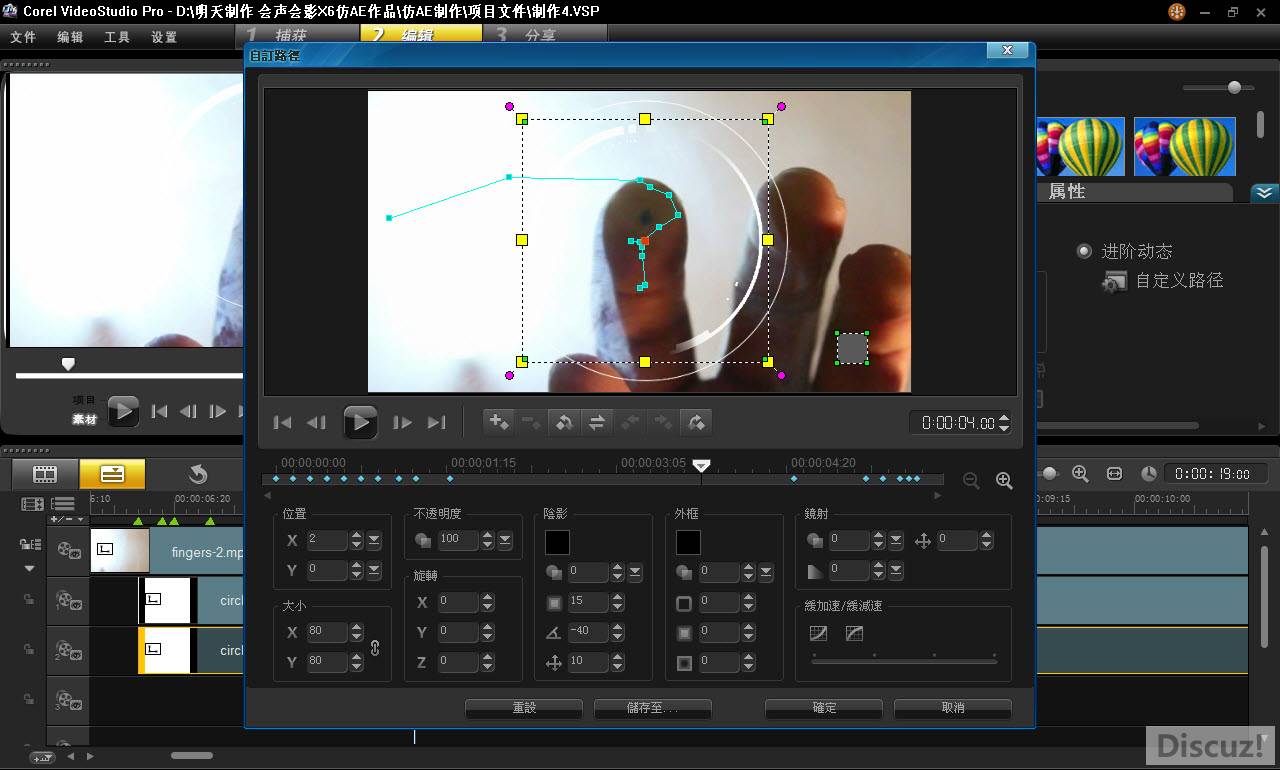
Task: Open first mirror (鏡射) dropdown arrow
Action: pyautogui.click(x=896, y=540)
